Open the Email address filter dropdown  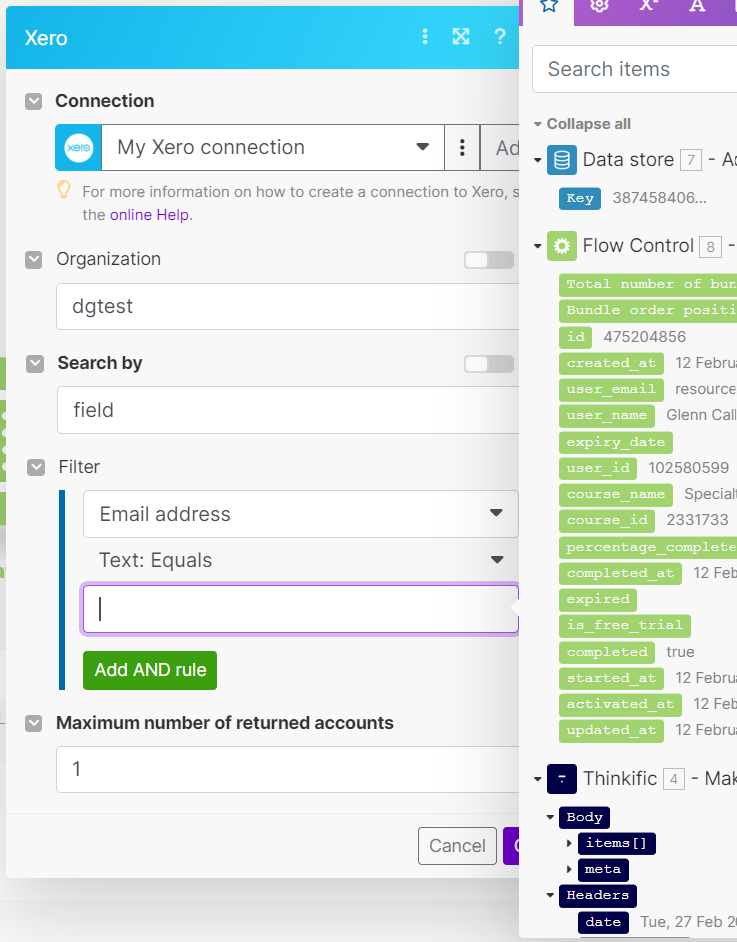pos(300,514)
